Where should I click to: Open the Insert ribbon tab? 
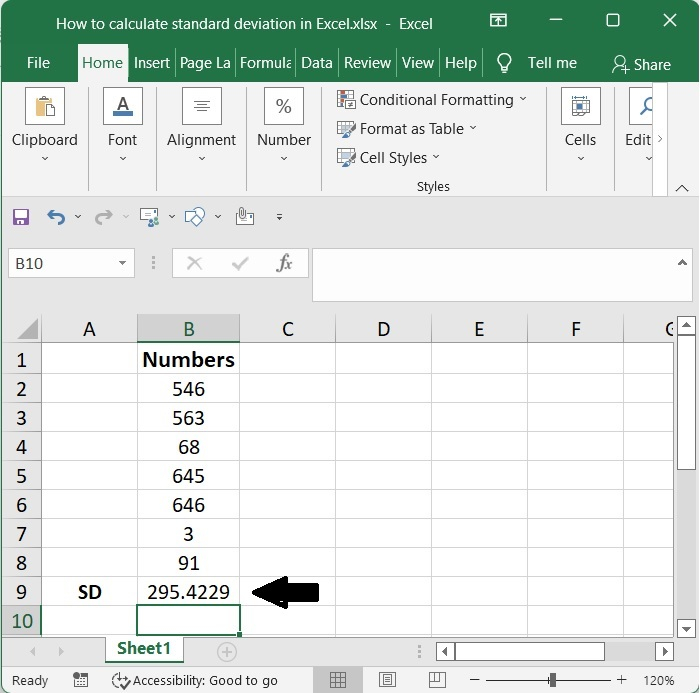point(152,63)
